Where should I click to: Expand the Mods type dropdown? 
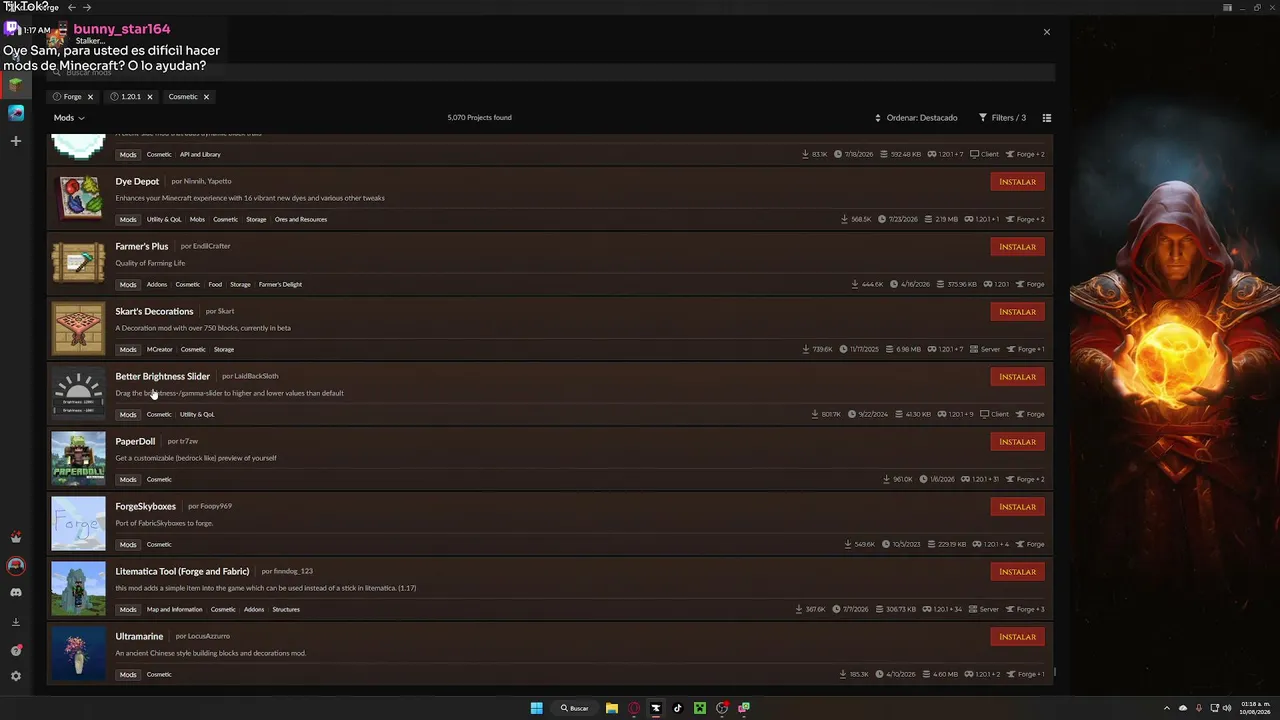click(x=69, y=118)
